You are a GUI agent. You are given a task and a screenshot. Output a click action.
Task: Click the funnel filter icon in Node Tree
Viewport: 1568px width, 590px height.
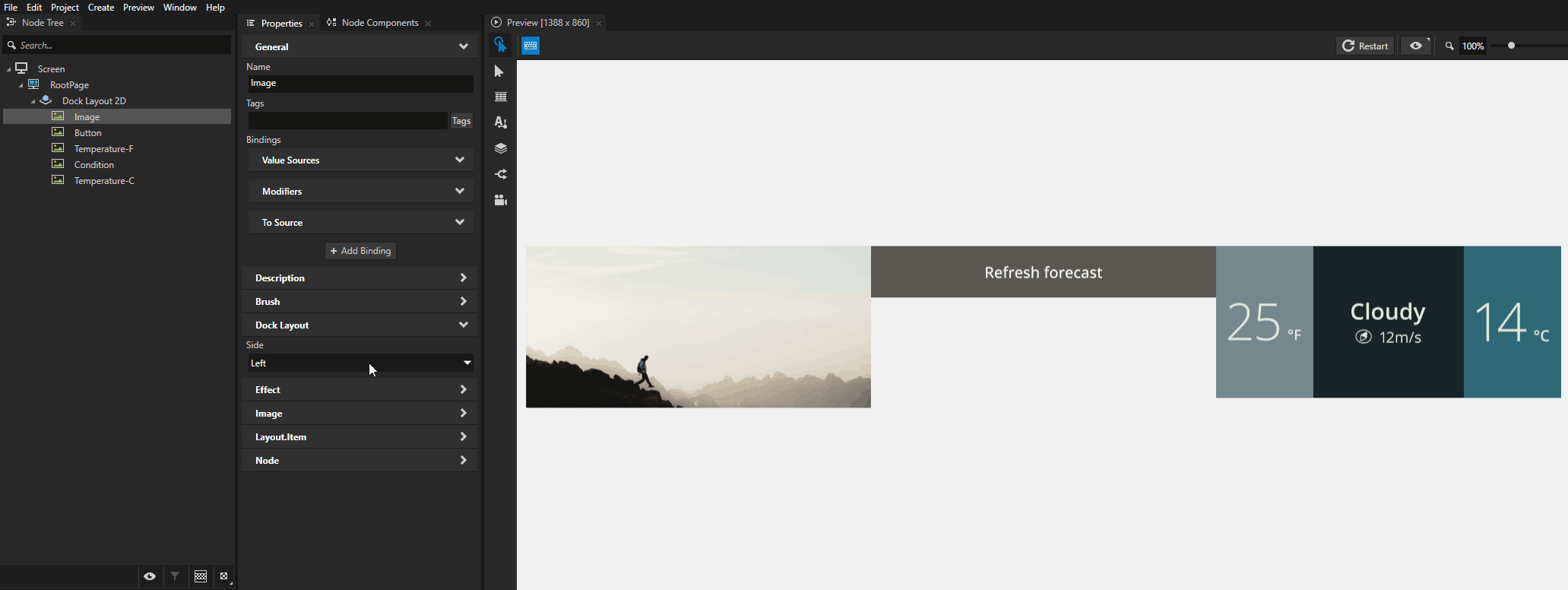(x=175, y=576)
